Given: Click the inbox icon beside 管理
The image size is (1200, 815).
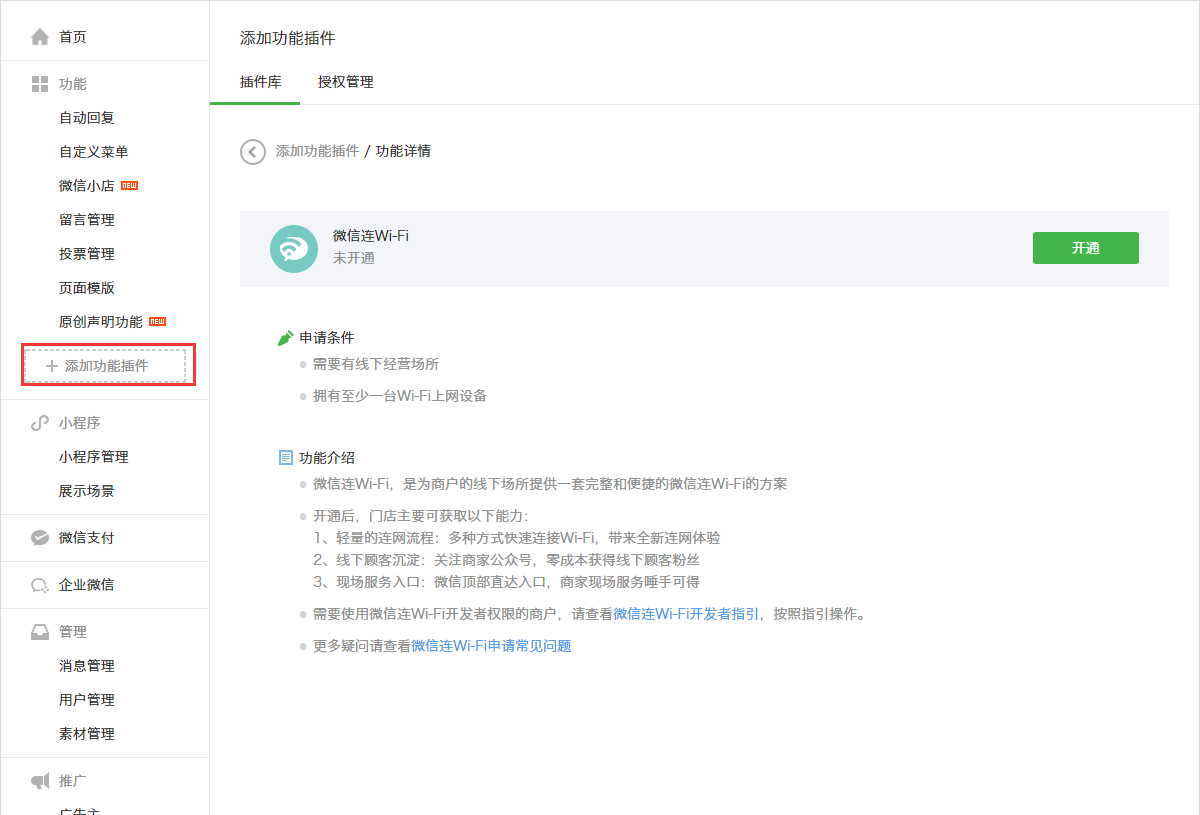Looking at the screenshot, I should pos(40,632).
